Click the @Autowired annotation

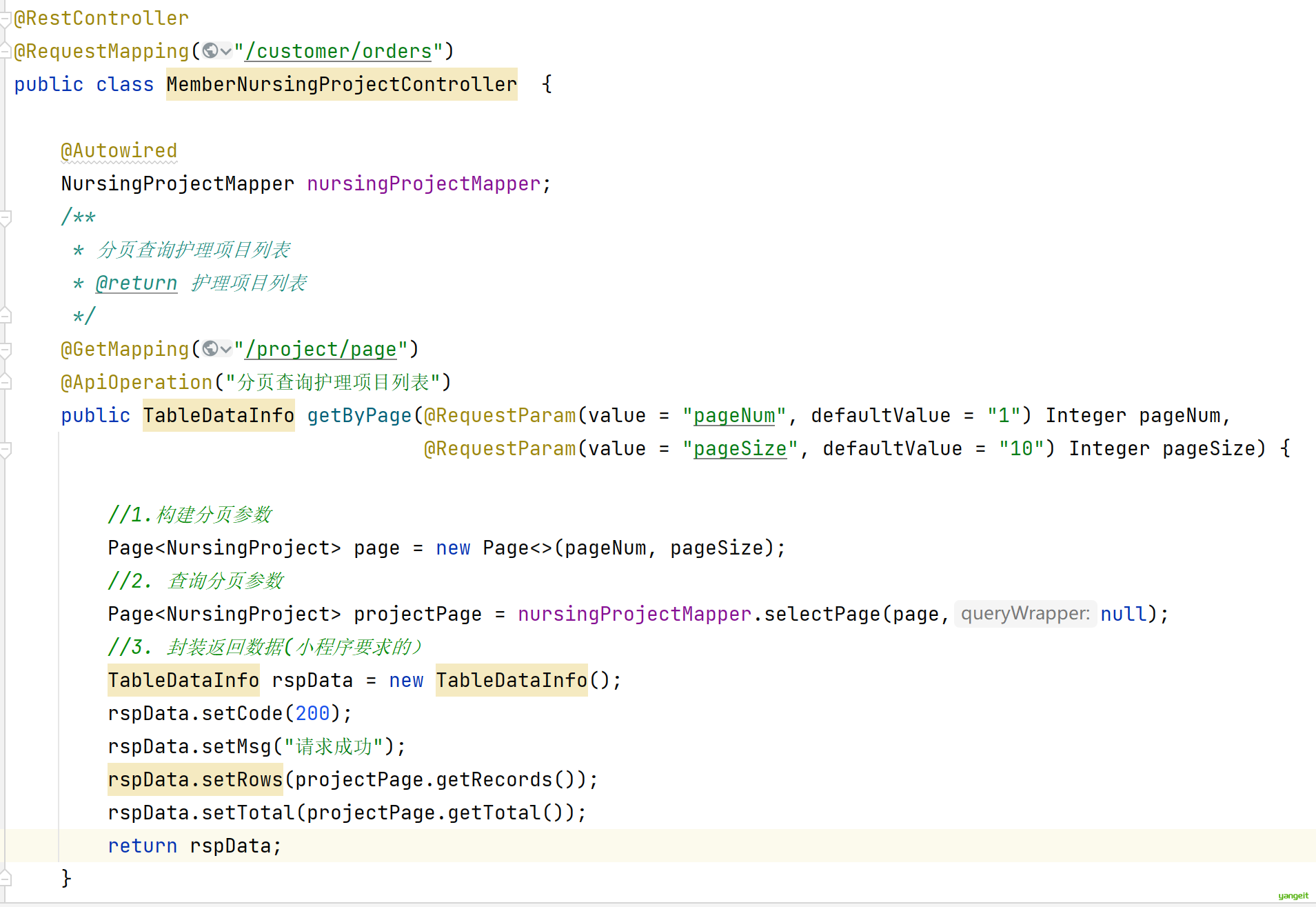click(x=119, y=150)
